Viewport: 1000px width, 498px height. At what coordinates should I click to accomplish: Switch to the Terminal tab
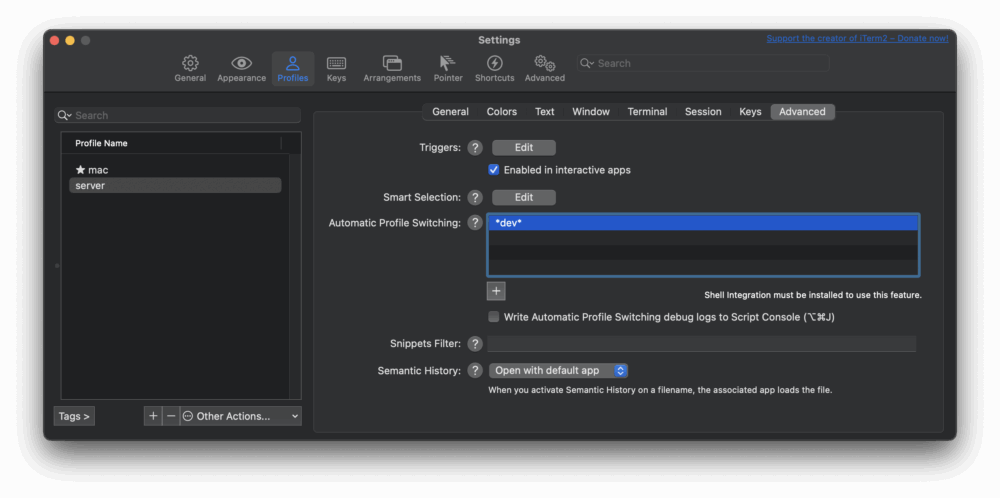click(x=647, y=112)
